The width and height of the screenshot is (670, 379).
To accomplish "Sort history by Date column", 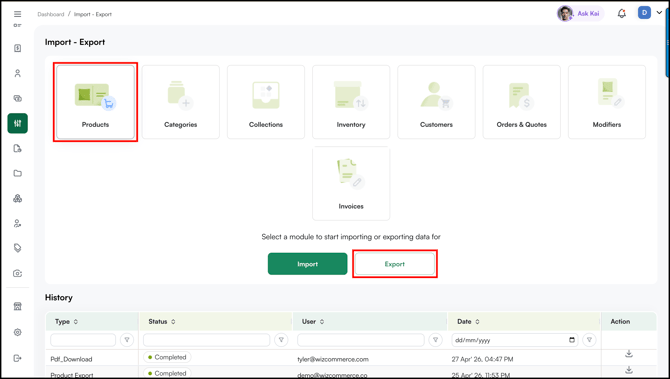I will [477, 322].
